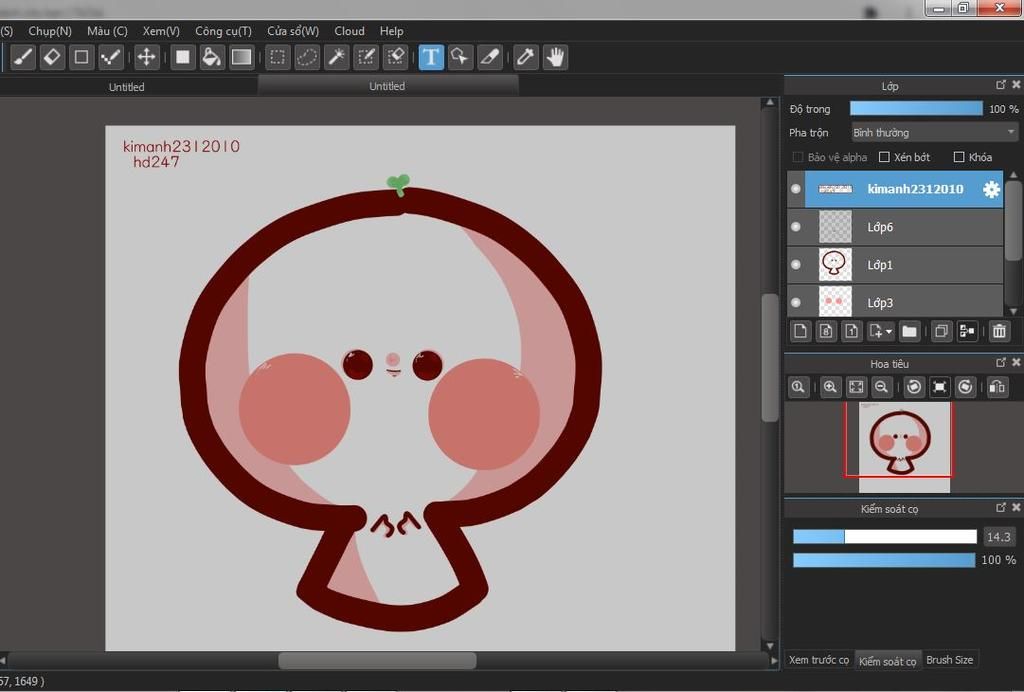Select the Lasso selection tool
Viewport: 1024px width, 692px height.
coord(307,57)
